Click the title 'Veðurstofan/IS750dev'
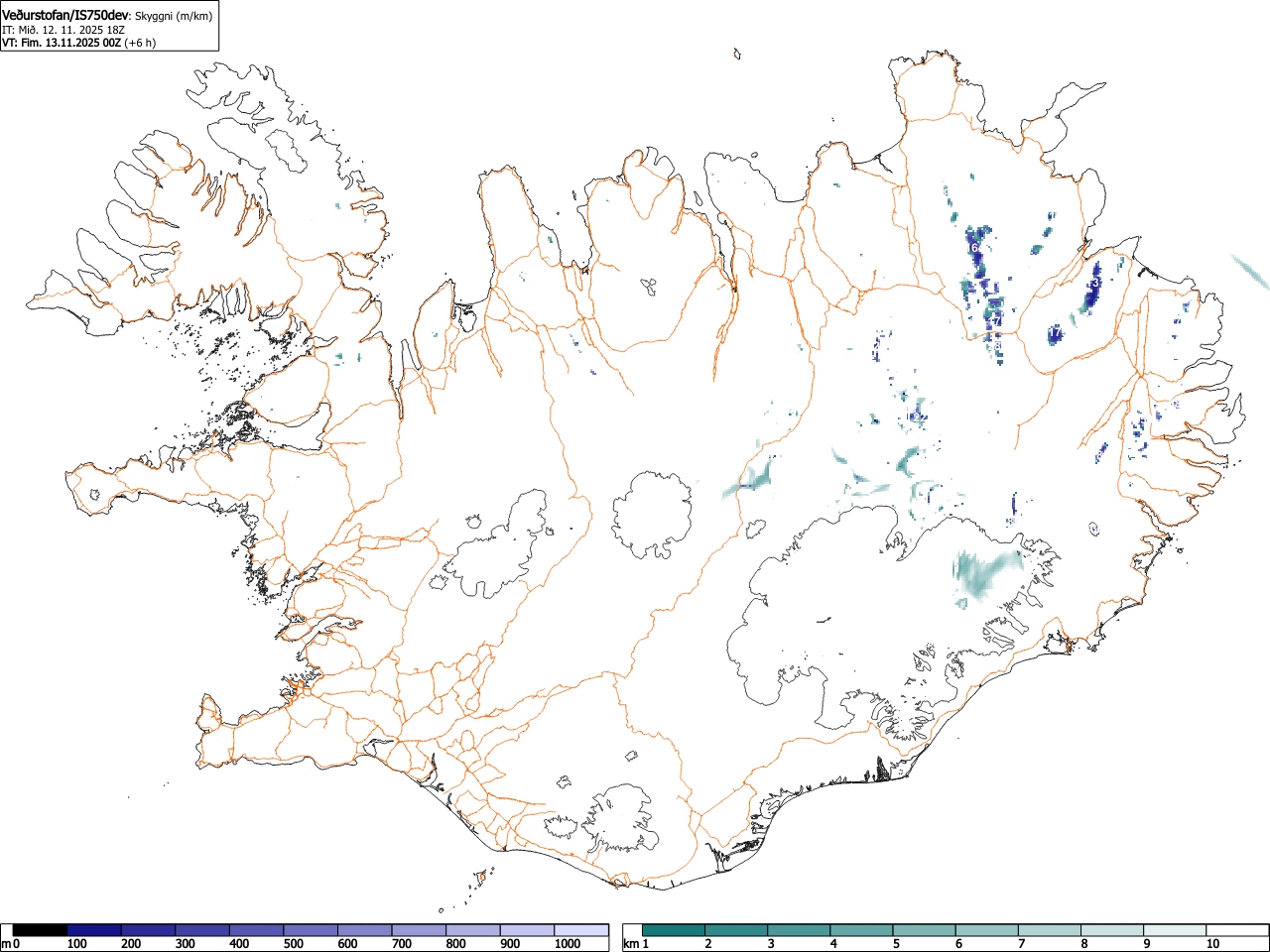The height and width of the screenshot is (952, 1270). click(65, 15)
